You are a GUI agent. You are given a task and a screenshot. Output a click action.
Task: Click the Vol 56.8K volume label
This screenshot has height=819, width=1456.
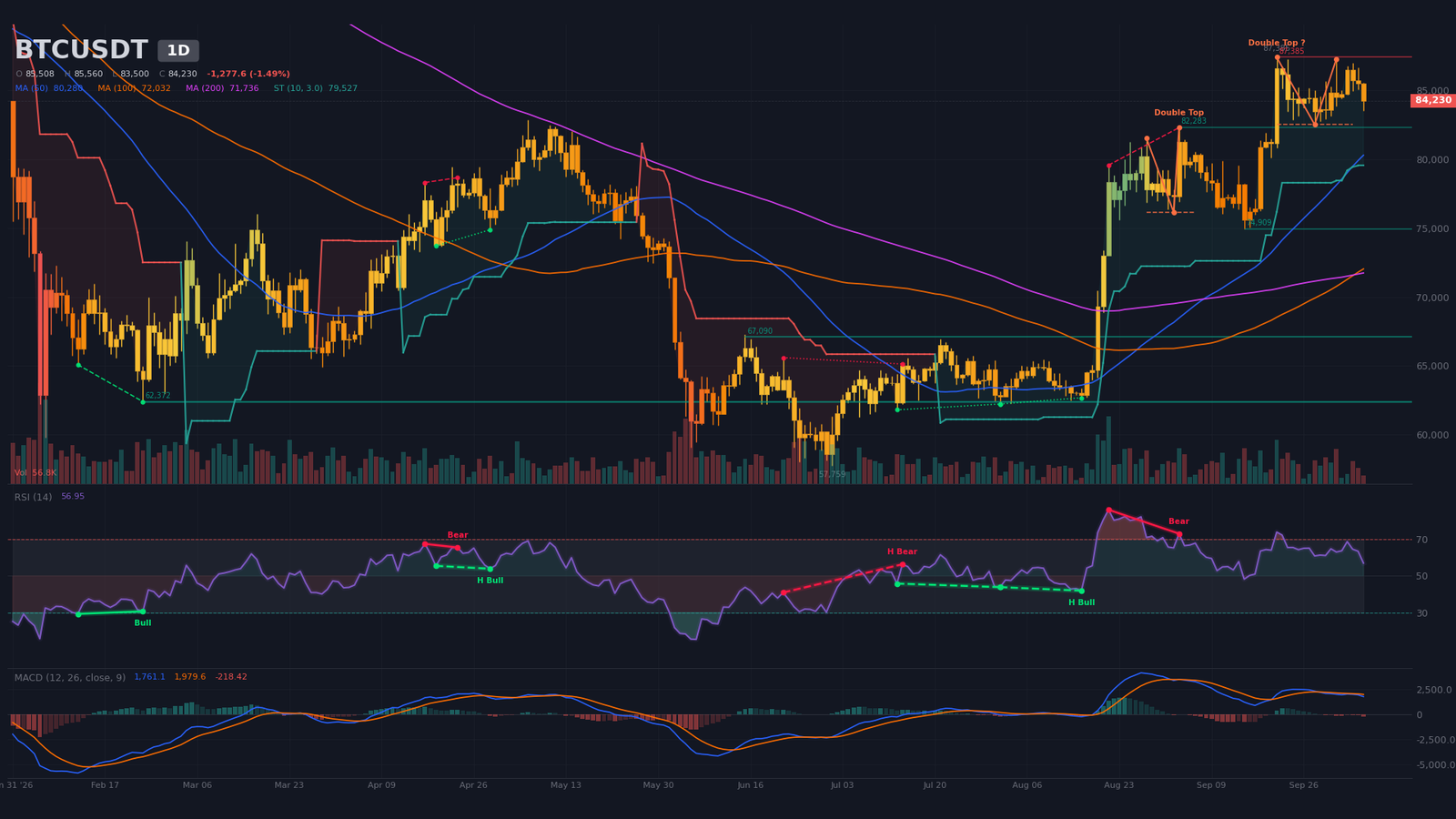[35, 472]
